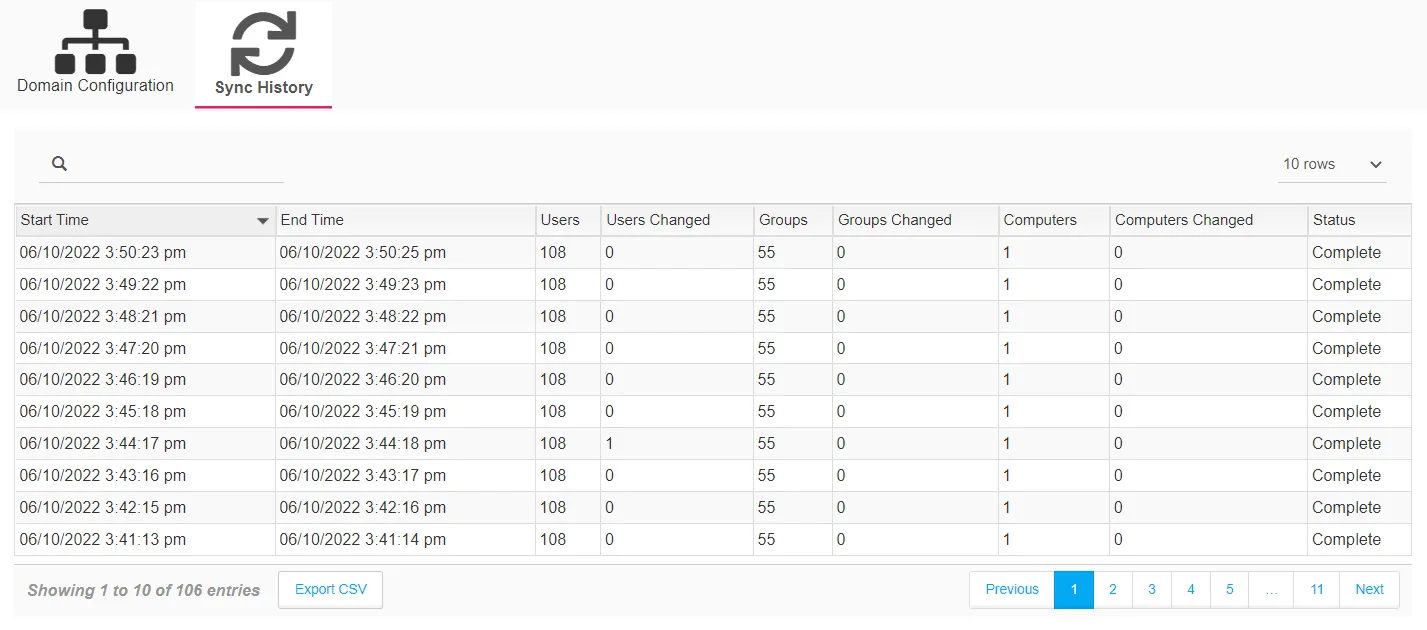Select start time 06/10/2022 3:49:22 pm
Viewport: 1427px width, 630px height.
(103, 285)
